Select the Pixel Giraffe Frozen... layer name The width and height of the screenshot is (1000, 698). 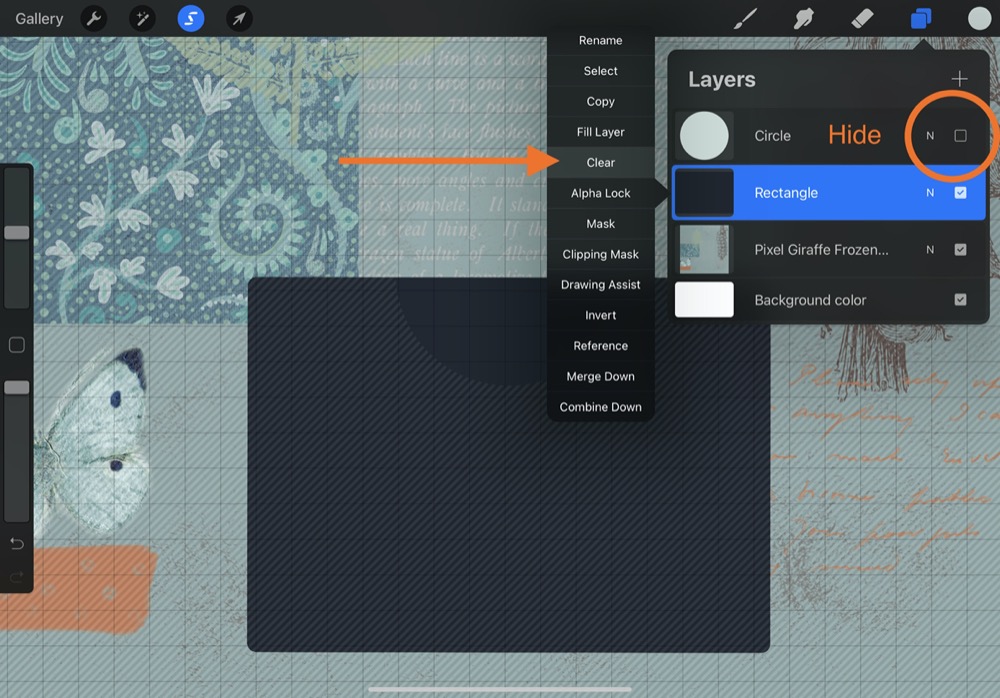click(821, 249)
